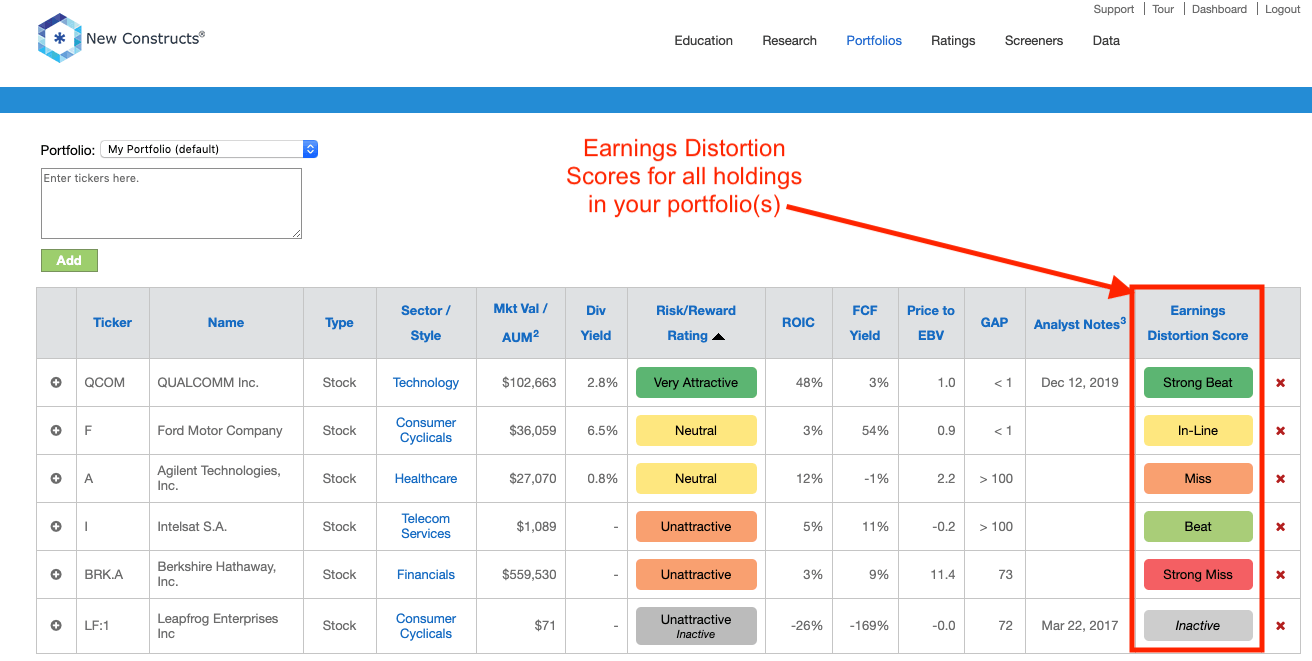Open the Education menu
This screenshot has width=1312, height=661.
[704, 41]
